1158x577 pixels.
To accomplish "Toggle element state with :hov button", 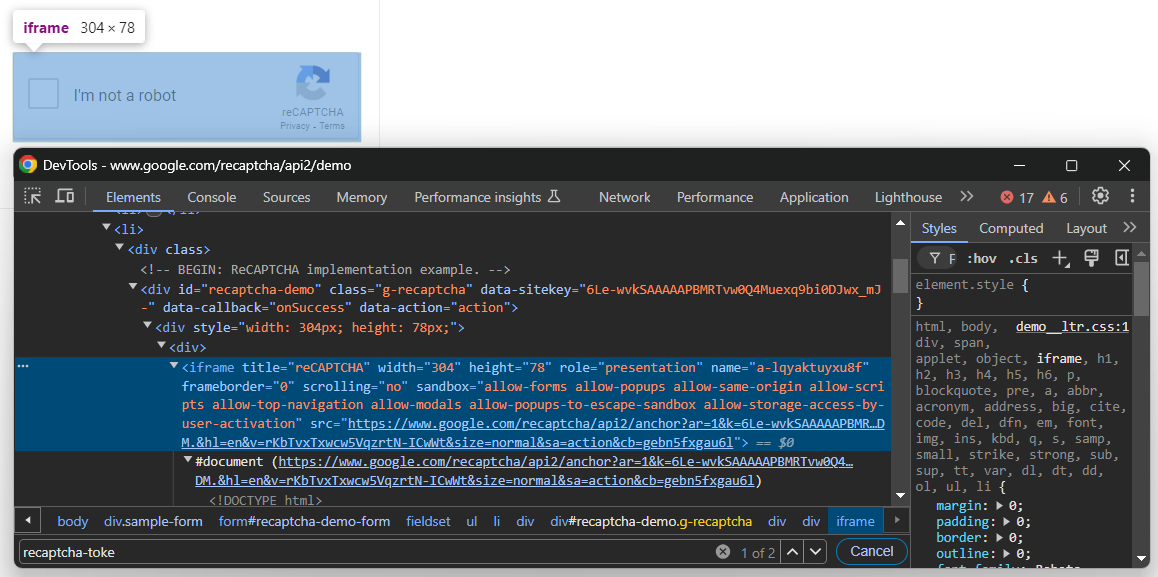I will [981, 258].
